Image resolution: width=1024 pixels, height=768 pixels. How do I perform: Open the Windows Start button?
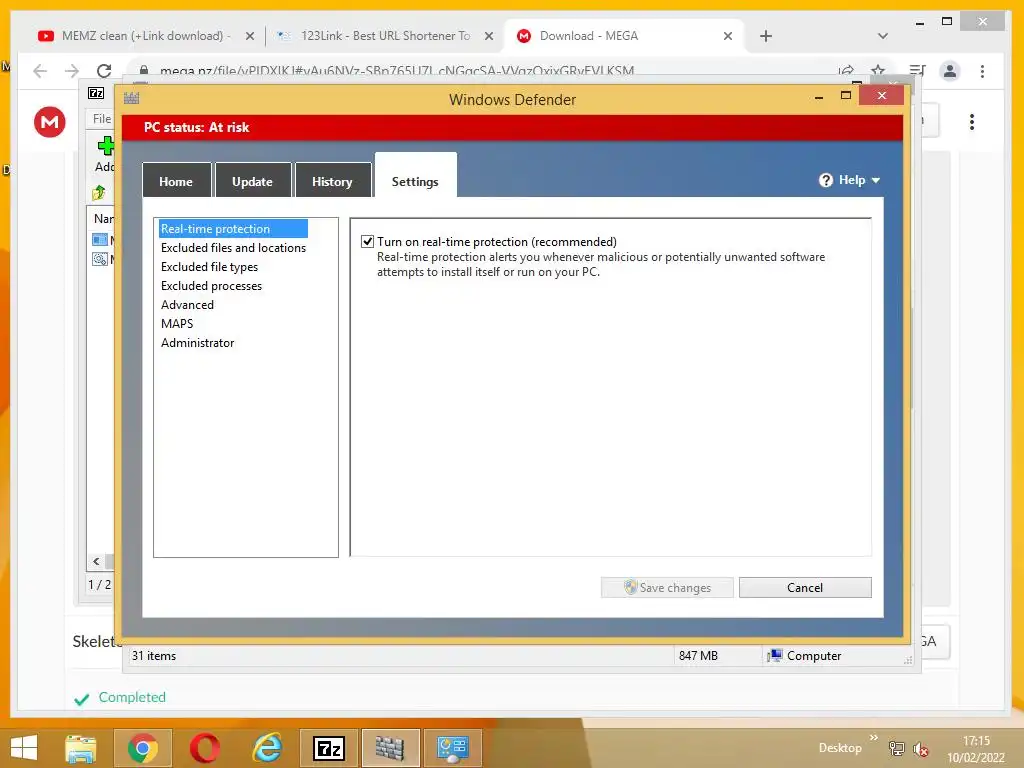coord(24,748)
